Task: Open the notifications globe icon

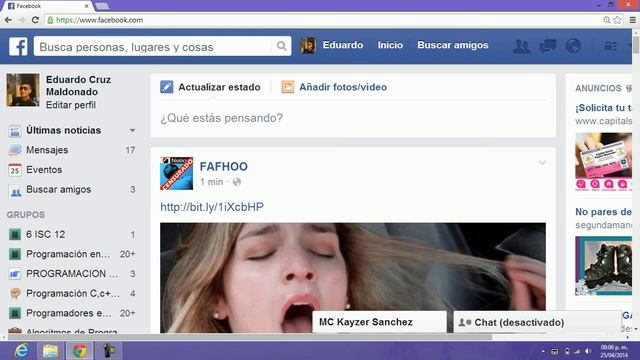Action: (x=573, y=46)
